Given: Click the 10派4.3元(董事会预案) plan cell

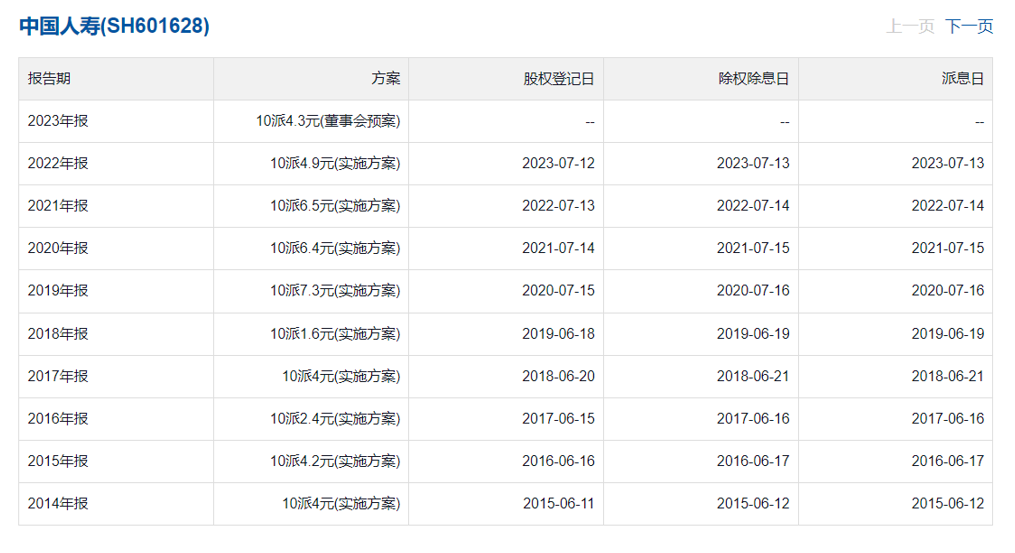Looking at the screenshot, I should (328, 121).
